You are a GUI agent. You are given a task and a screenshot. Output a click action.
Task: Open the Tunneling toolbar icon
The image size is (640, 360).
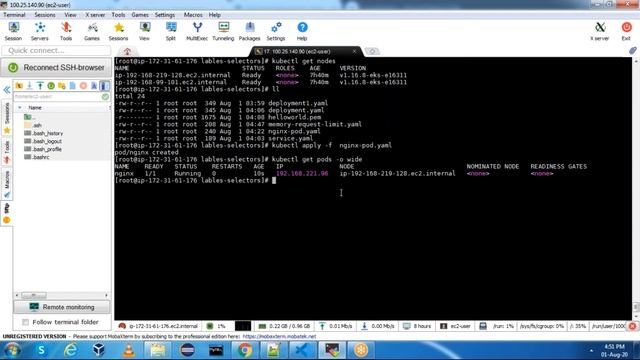pyautogui.click(x=223, y=31)
